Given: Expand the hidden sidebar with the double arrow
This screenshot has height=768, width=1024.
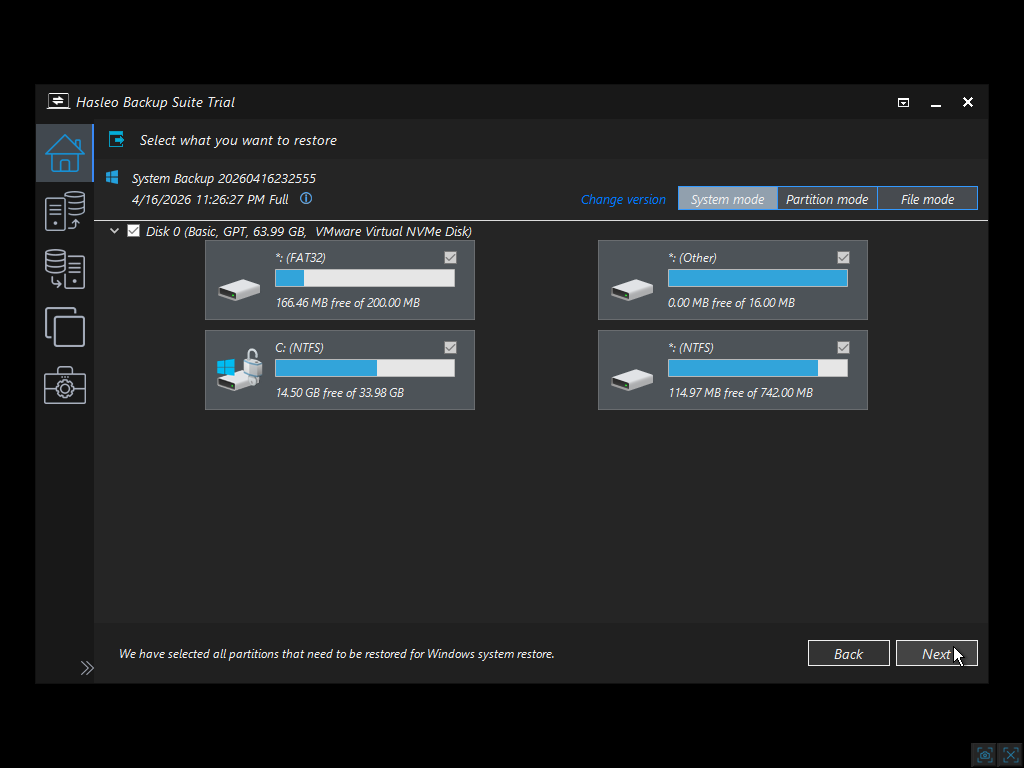Looking at the screenshot, I should (x=87, y=667).
